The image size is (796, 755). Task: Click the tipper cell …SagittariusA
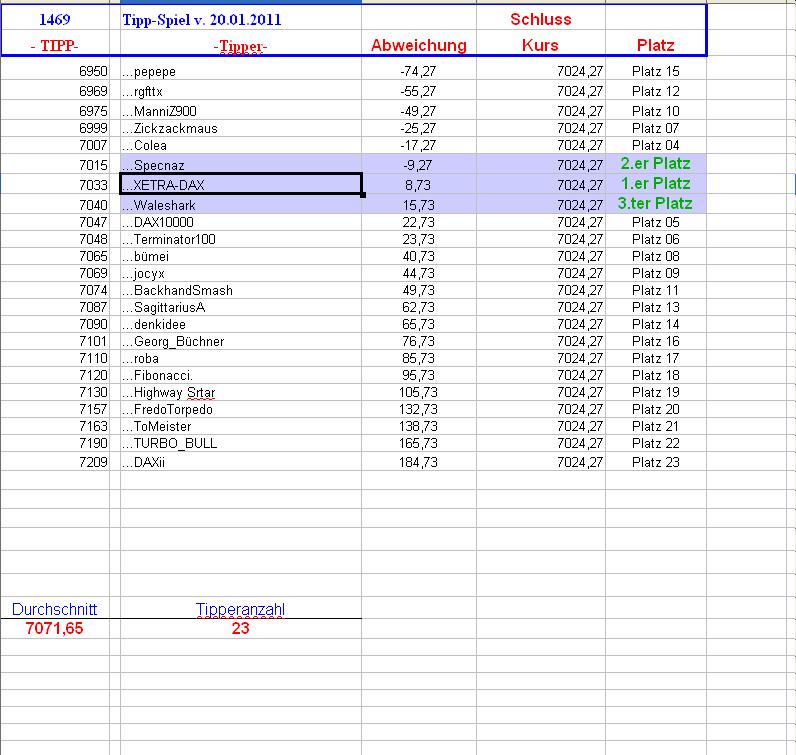241,307
